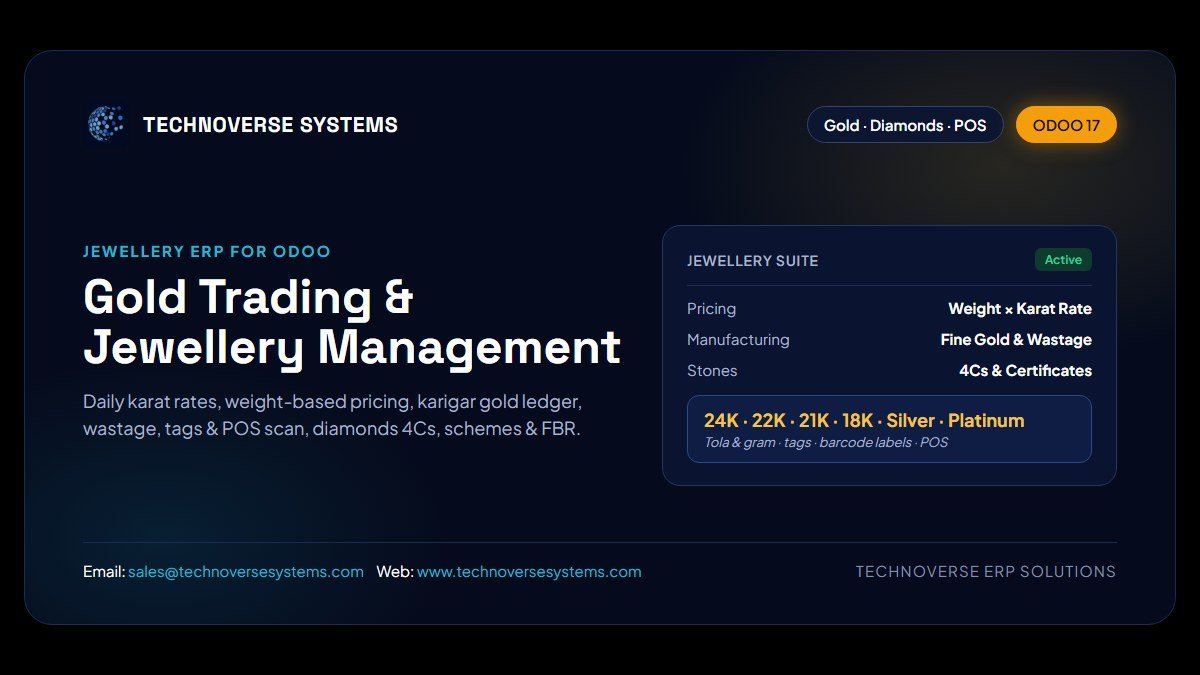Click the Email: label in footer
The image size is (1200, 675).
tap(104, 572)
